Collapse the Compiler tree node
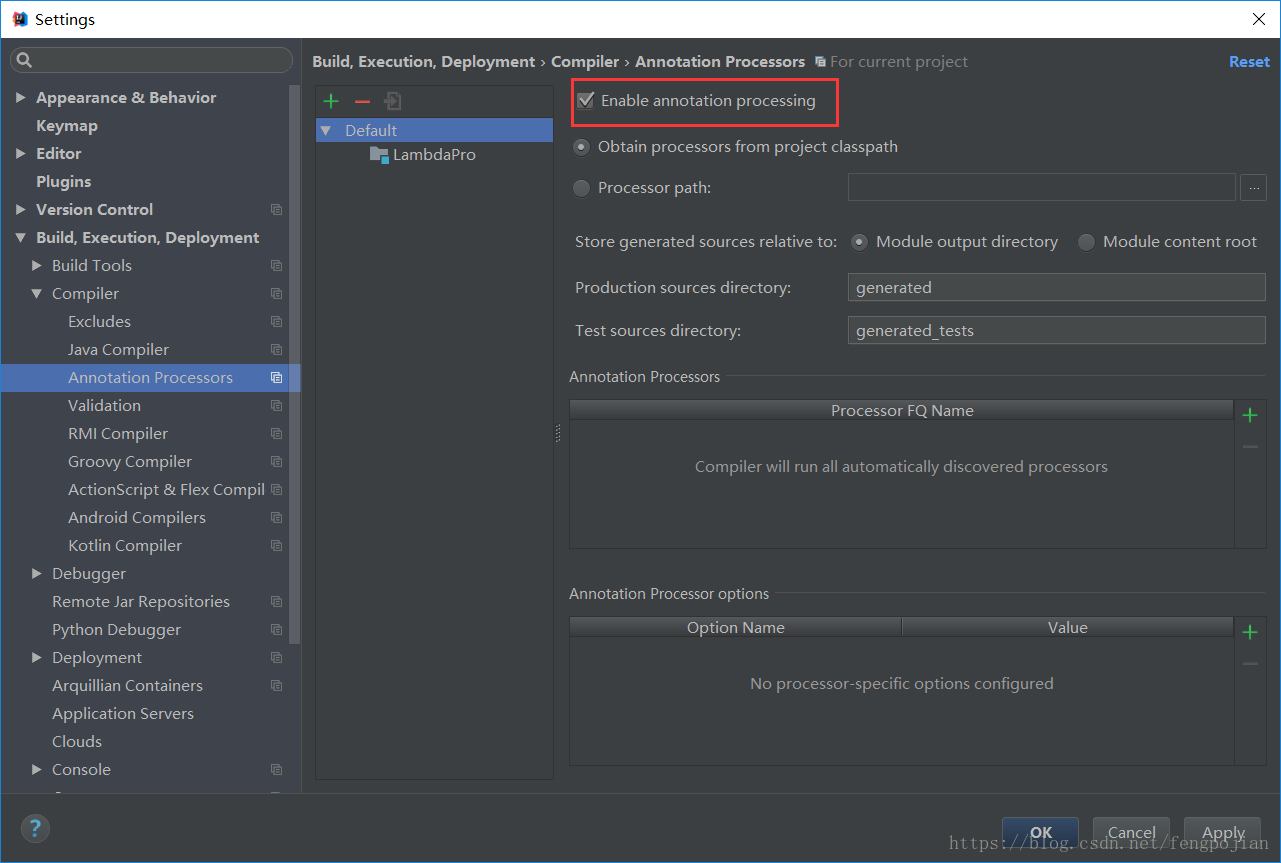This screenshot has width=1281, height=863. pyautogui.click(x=37, y=294)
